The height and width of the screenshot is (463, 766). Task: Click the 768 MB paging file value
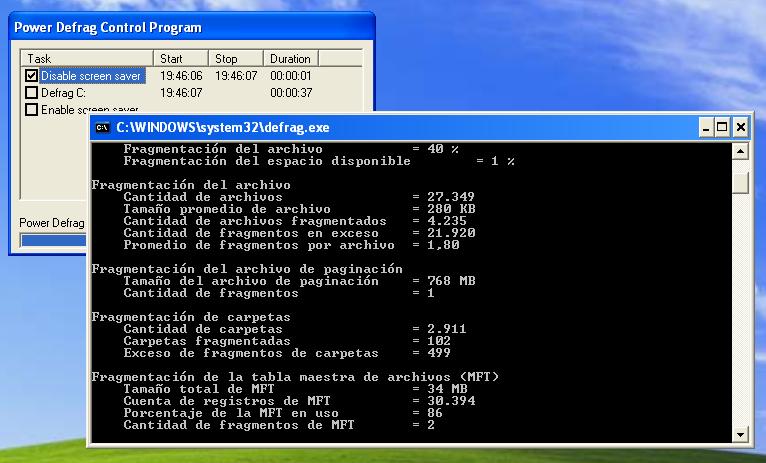pos(451,281)
